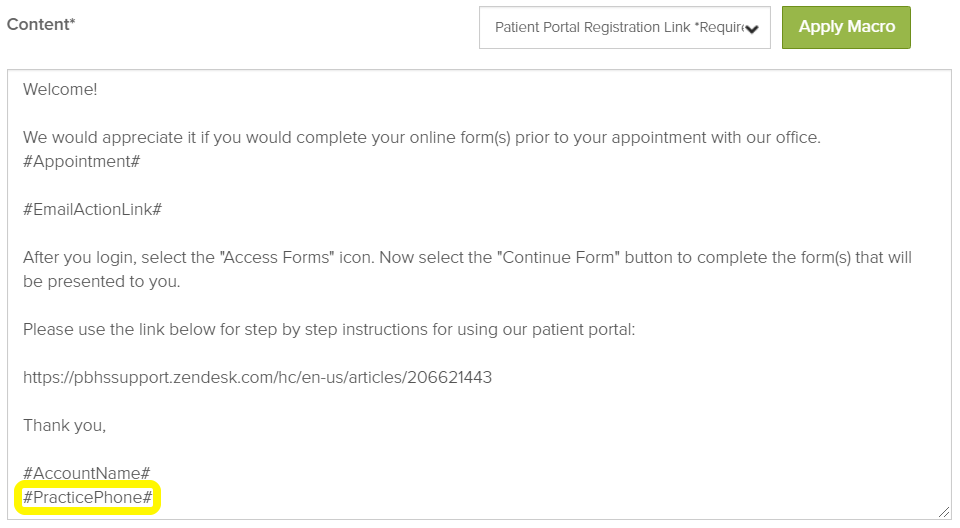Click the Apply Macro button
Image resolution: width=960 pixels, height=528 pixels.
click(x=846, y=27)
